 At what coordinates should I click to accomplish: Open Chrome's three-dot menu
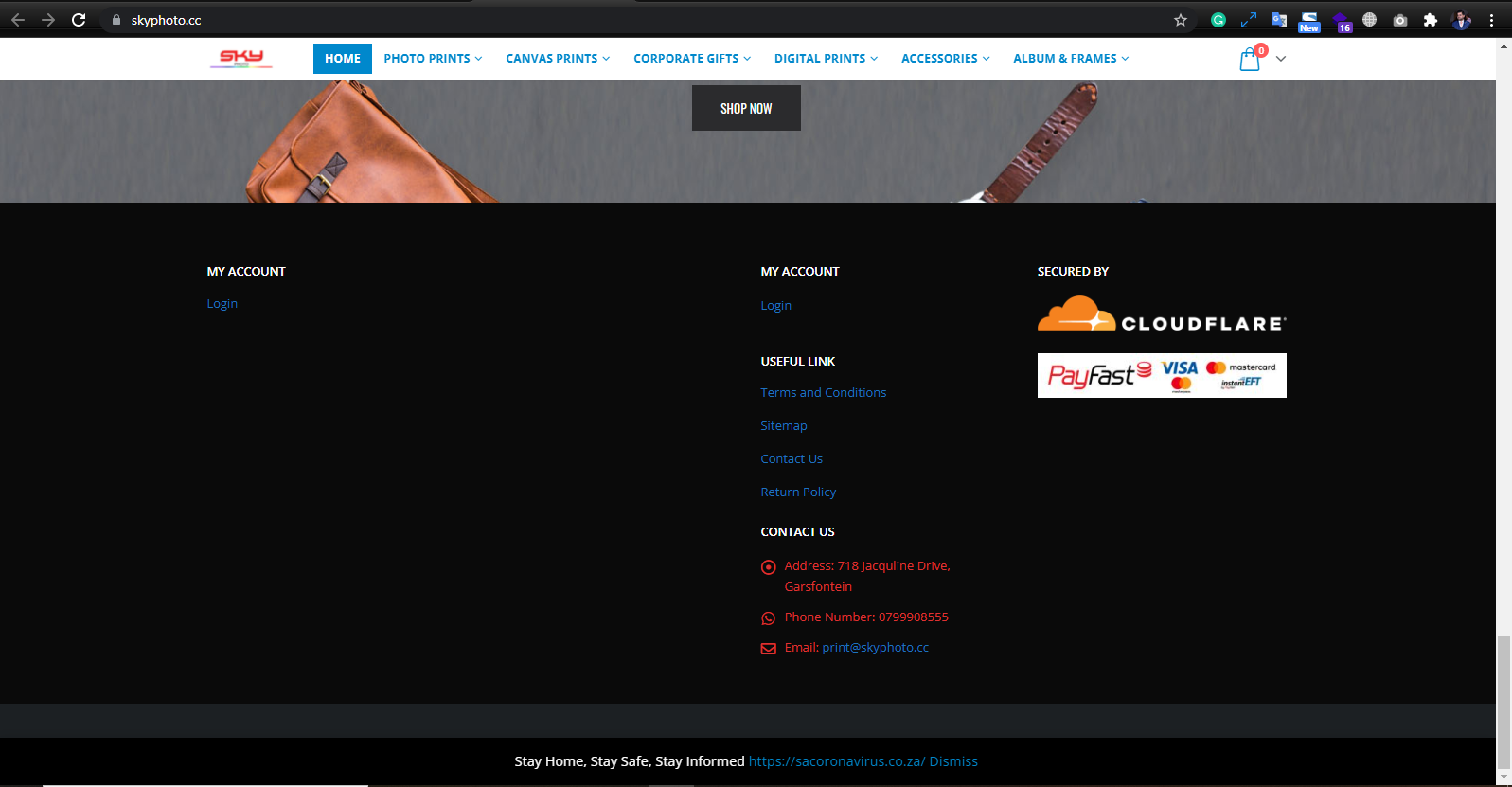coord(1491,20)
